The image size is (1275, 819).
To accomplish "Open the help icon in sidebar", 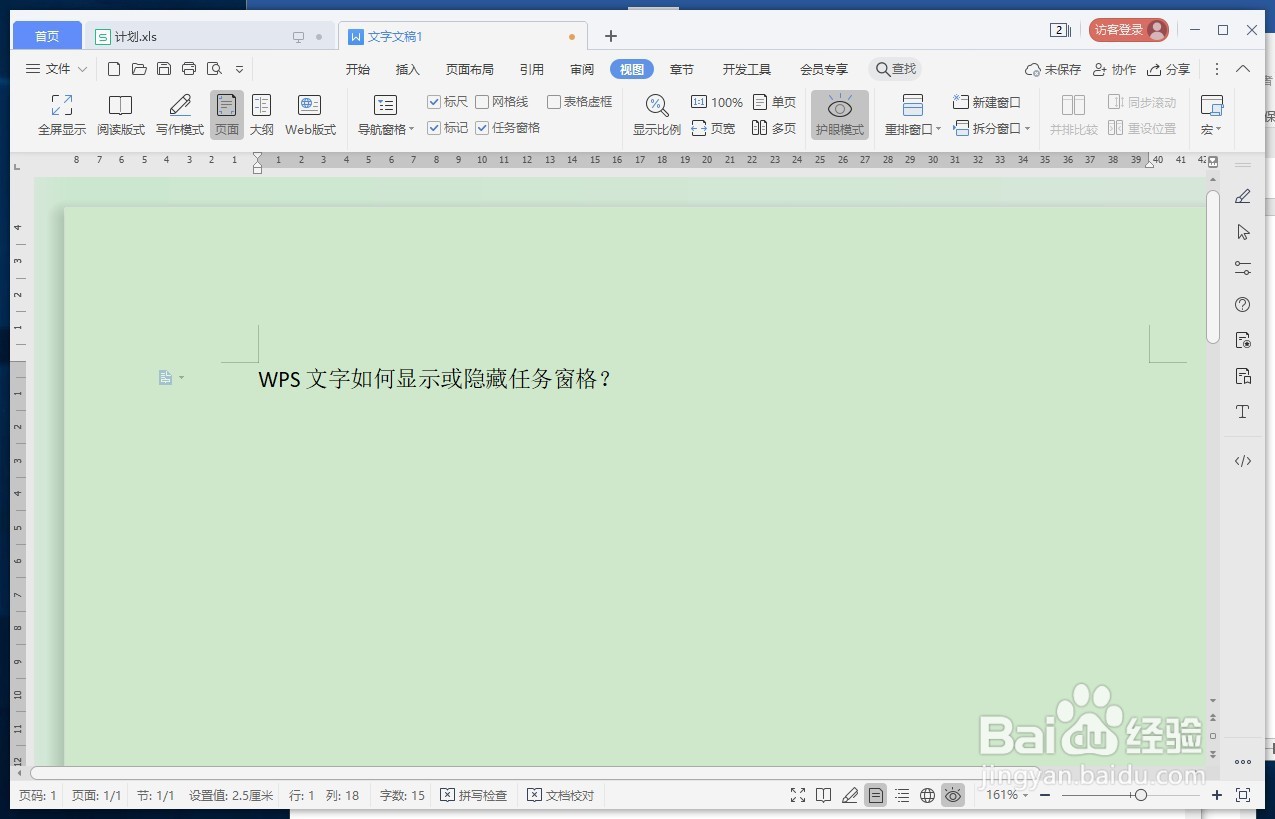I will pyautogui.click(x=1243, y=304).
